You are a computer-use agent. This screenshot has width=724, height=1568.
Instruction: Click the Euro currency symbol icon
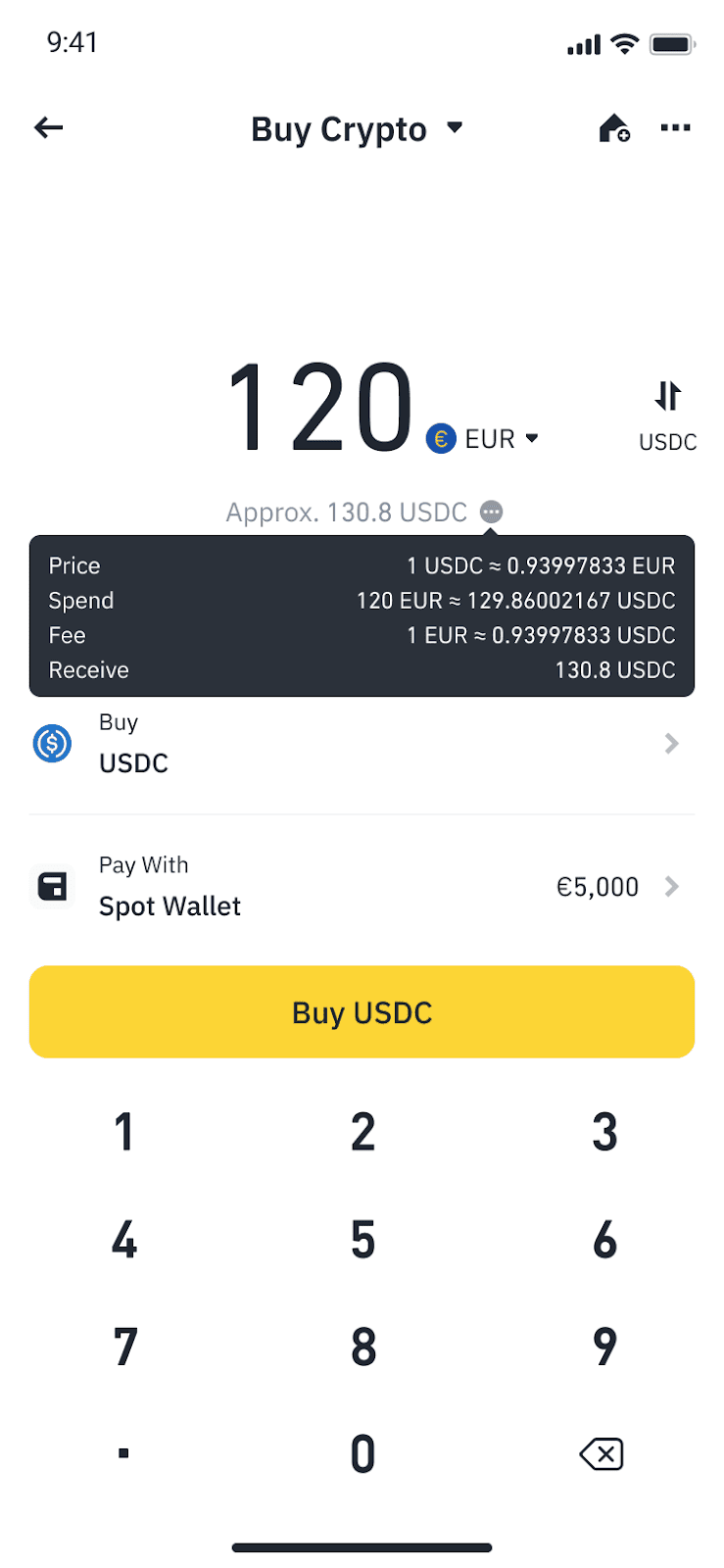[x=441, y=439]
